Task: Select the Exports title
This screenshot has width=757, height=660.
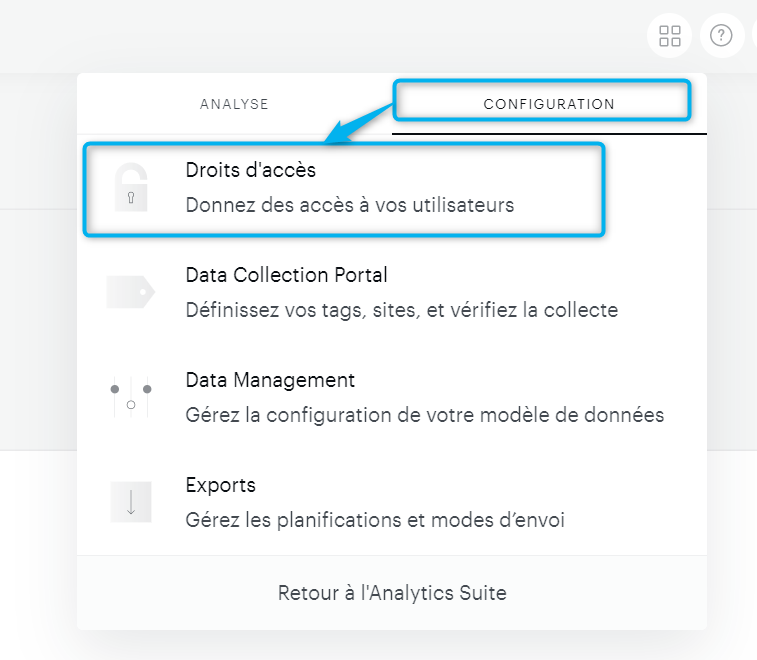Action: (x=221, y=485)
